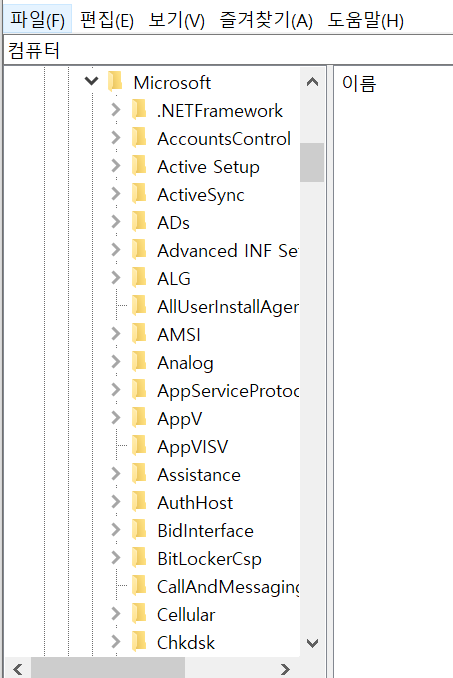This screenshot has height=678, width=453.
Task: Click the BitLockerCsp folder icon
Action: 139,557
